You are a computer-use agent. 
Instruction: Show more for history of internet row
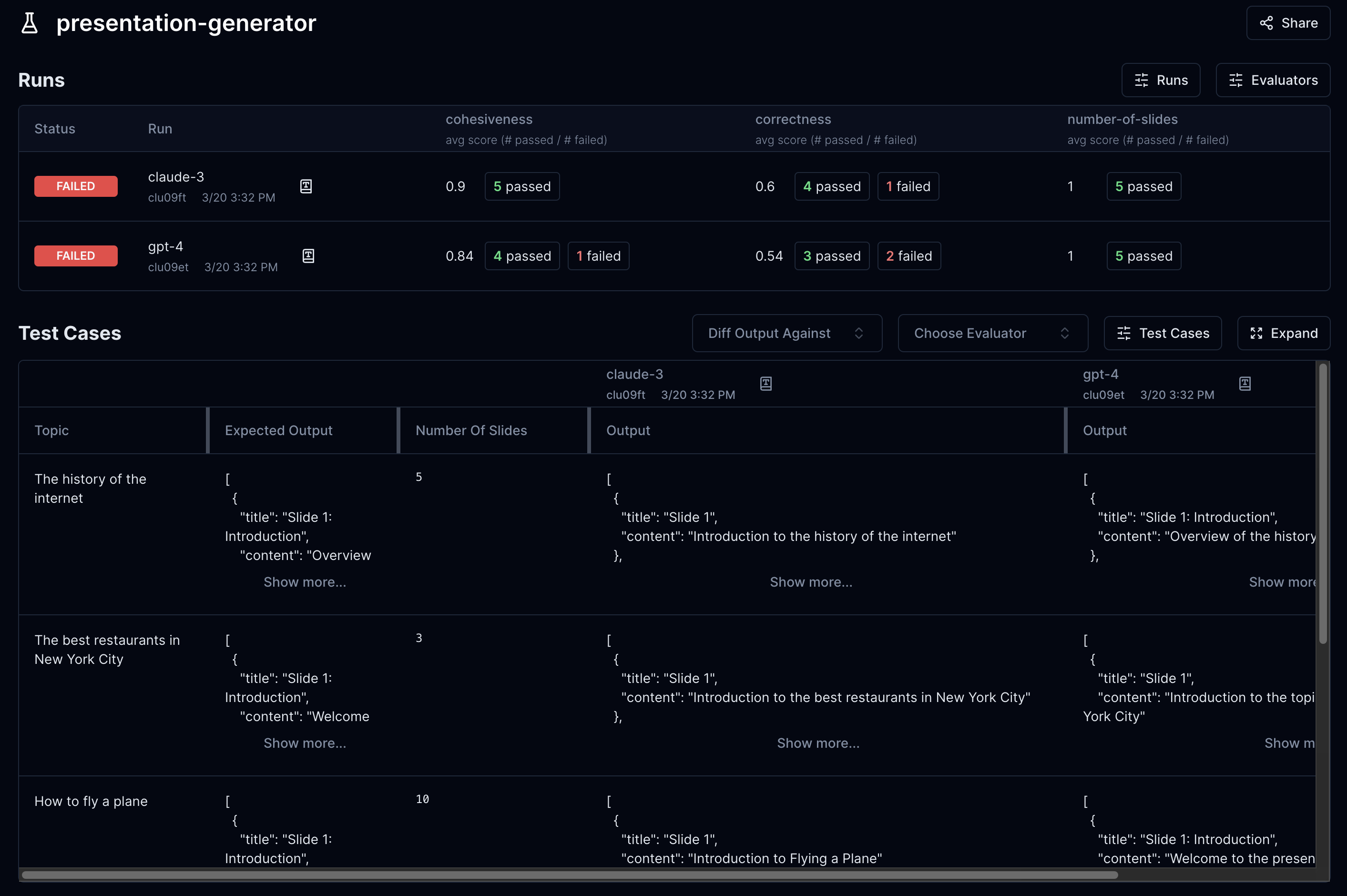(305, 581)
